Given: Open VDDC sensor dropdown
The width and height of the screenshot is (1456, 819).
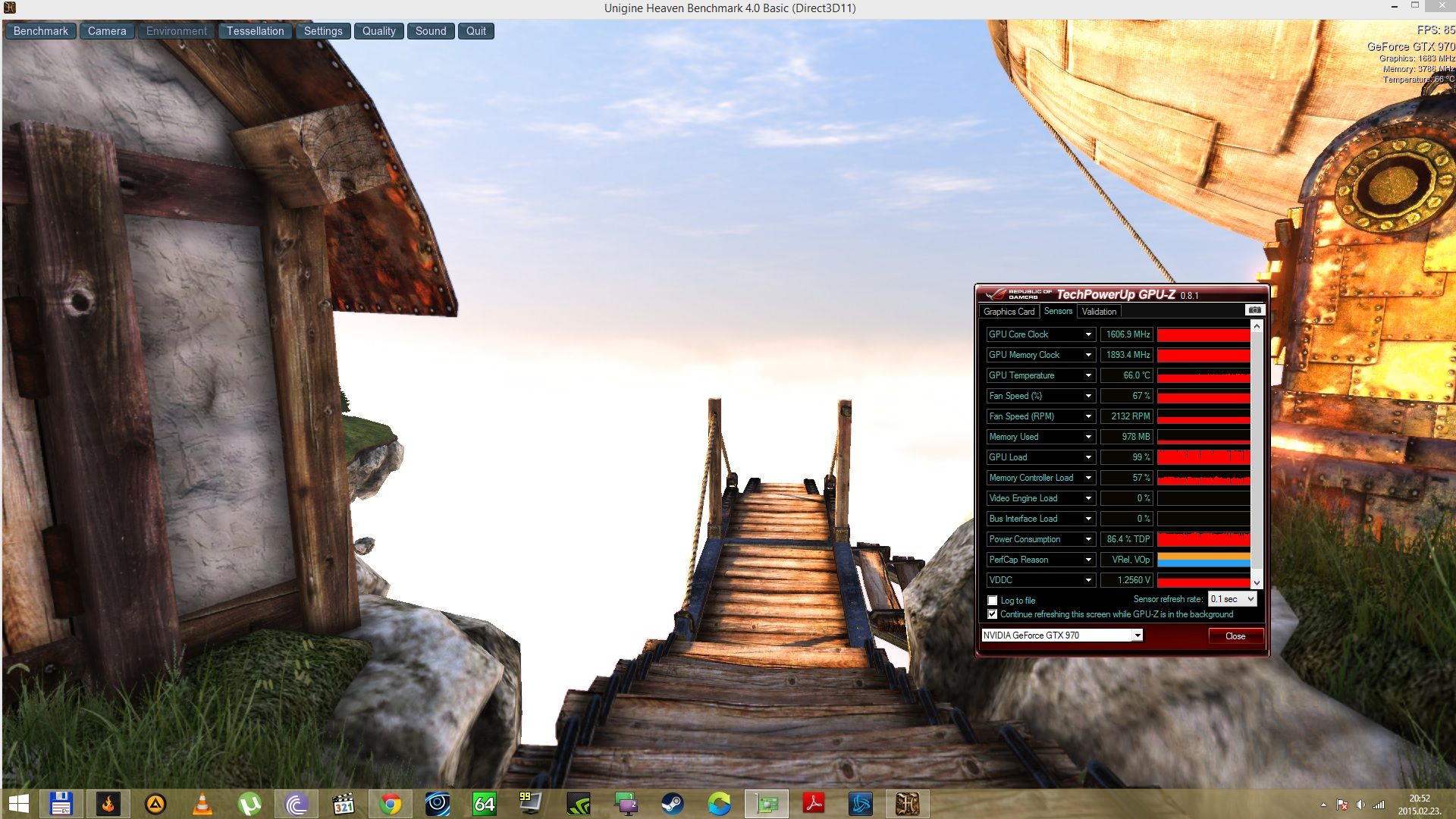Looking at the screenshot, I should [x=1088, y=580].
